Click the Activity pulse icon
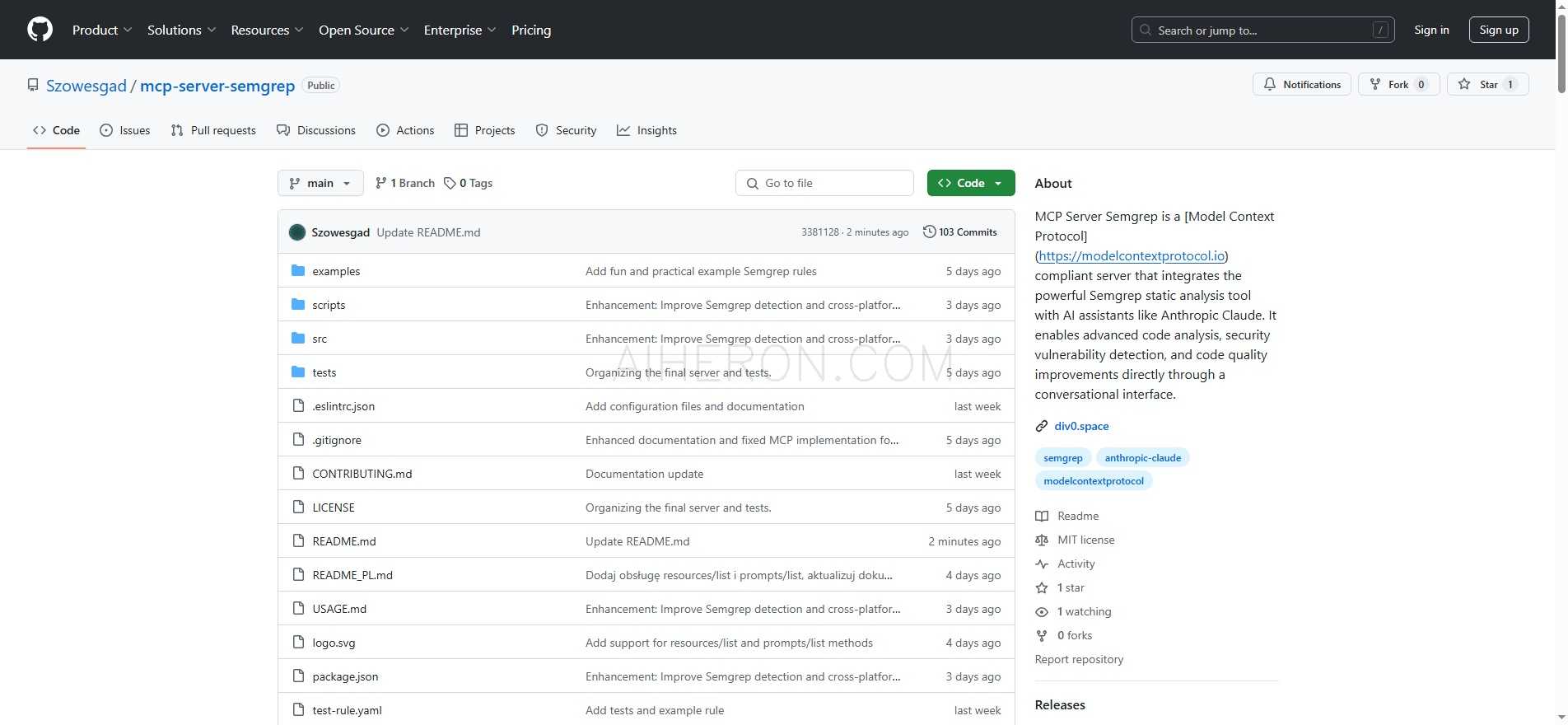The image size is (1568, 725). [1042, 564]
